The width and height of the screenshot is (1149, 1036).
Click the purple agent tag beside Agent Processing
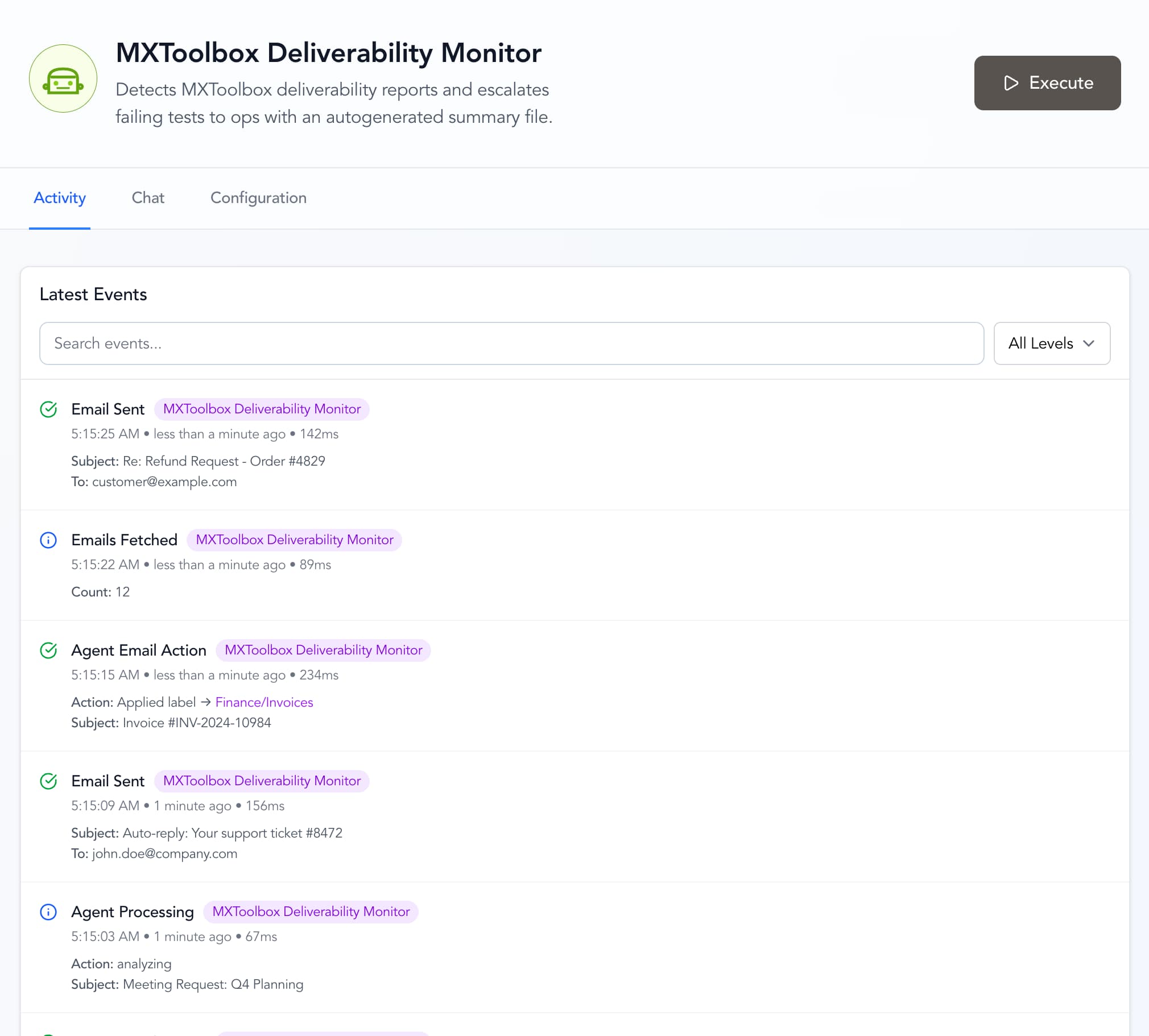(311, 911)
